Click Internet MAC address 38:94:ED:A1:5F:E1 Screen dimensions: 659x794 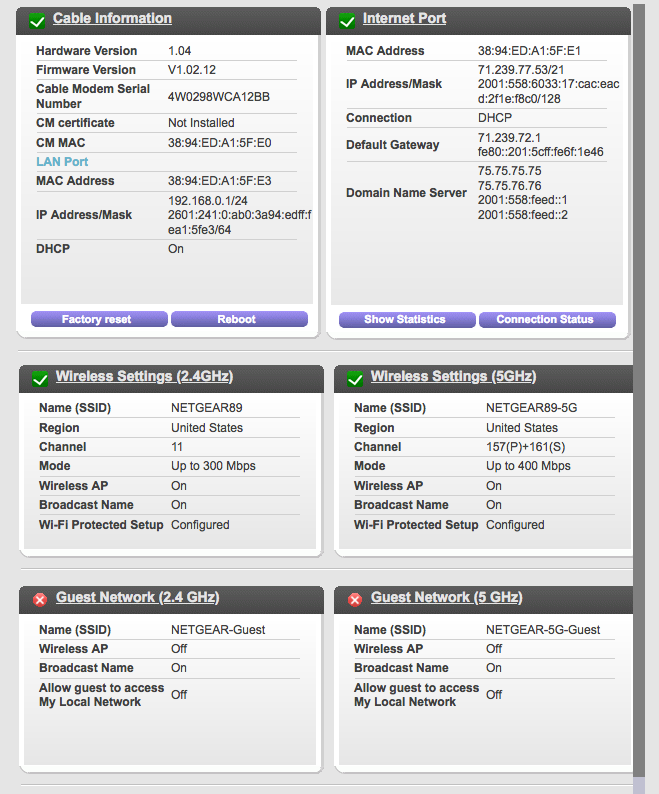coord(529,51)
